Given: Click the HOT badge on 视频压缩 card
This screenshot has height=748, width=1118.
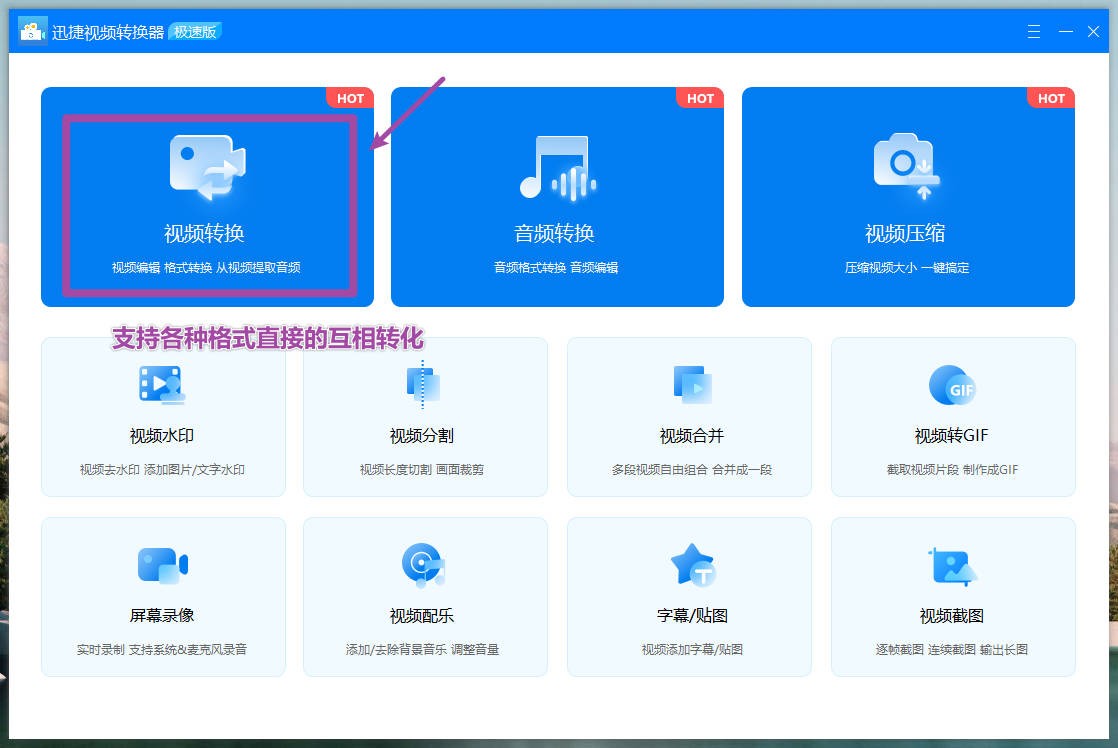Looking at the screenshot, I should tap(1051, 98).
